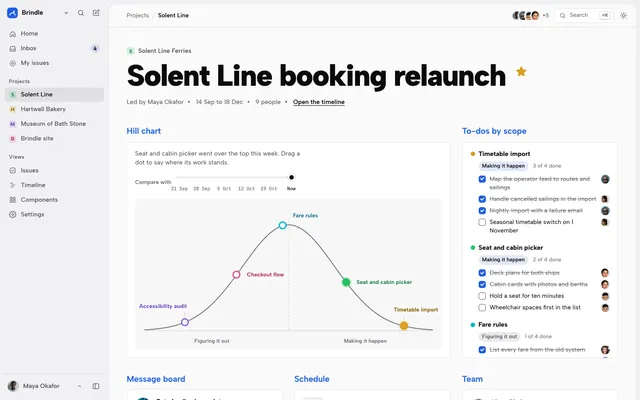This screenshot has width=640, height=400.
Task: Check Seasonal timetable switch on 1 November
Action: pyautogui.click(x=482, y=222)
